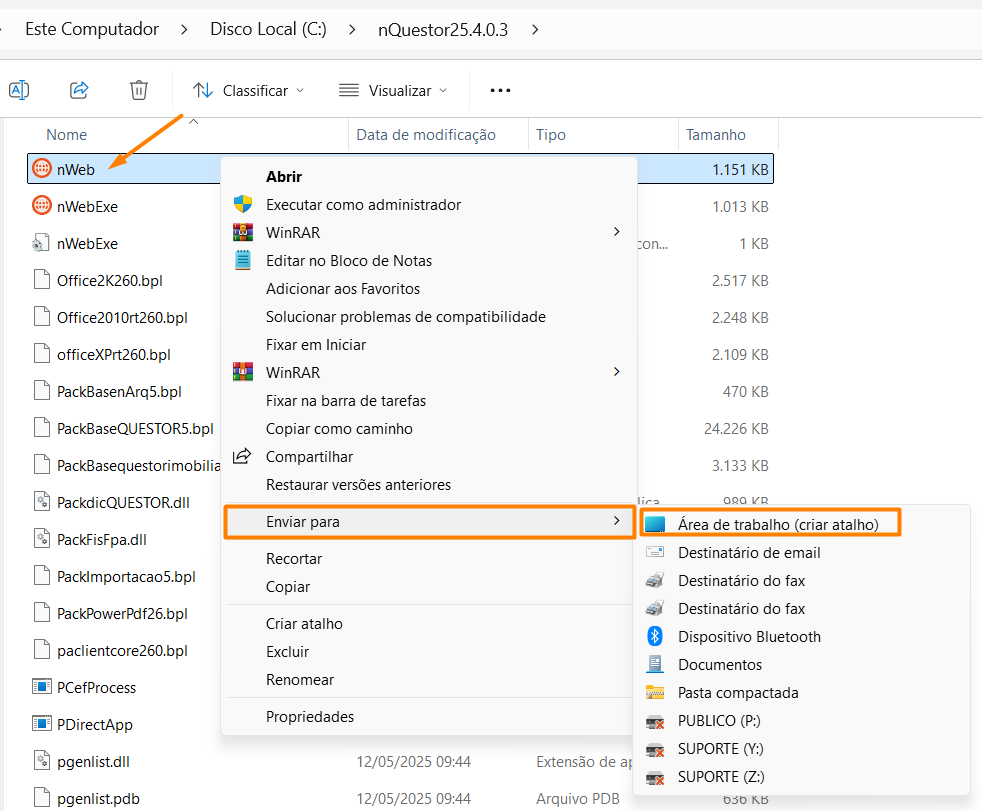This screenshot has width=982, height=811.
Task: Click the Nome column header
Action: tap(67, 134)
